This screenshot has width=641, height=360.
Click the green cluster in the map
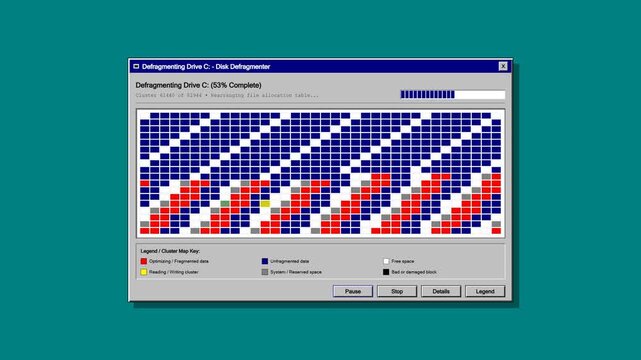coord(225,203)
